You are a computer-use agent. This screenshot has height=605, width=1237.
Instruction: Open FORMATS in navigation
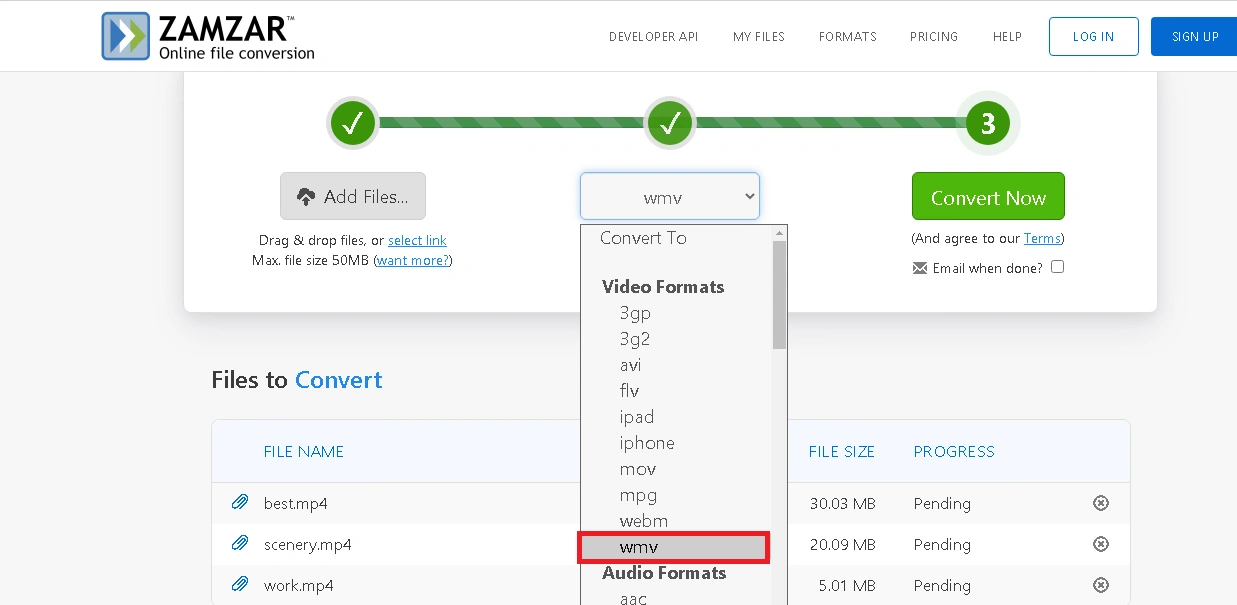848,37
